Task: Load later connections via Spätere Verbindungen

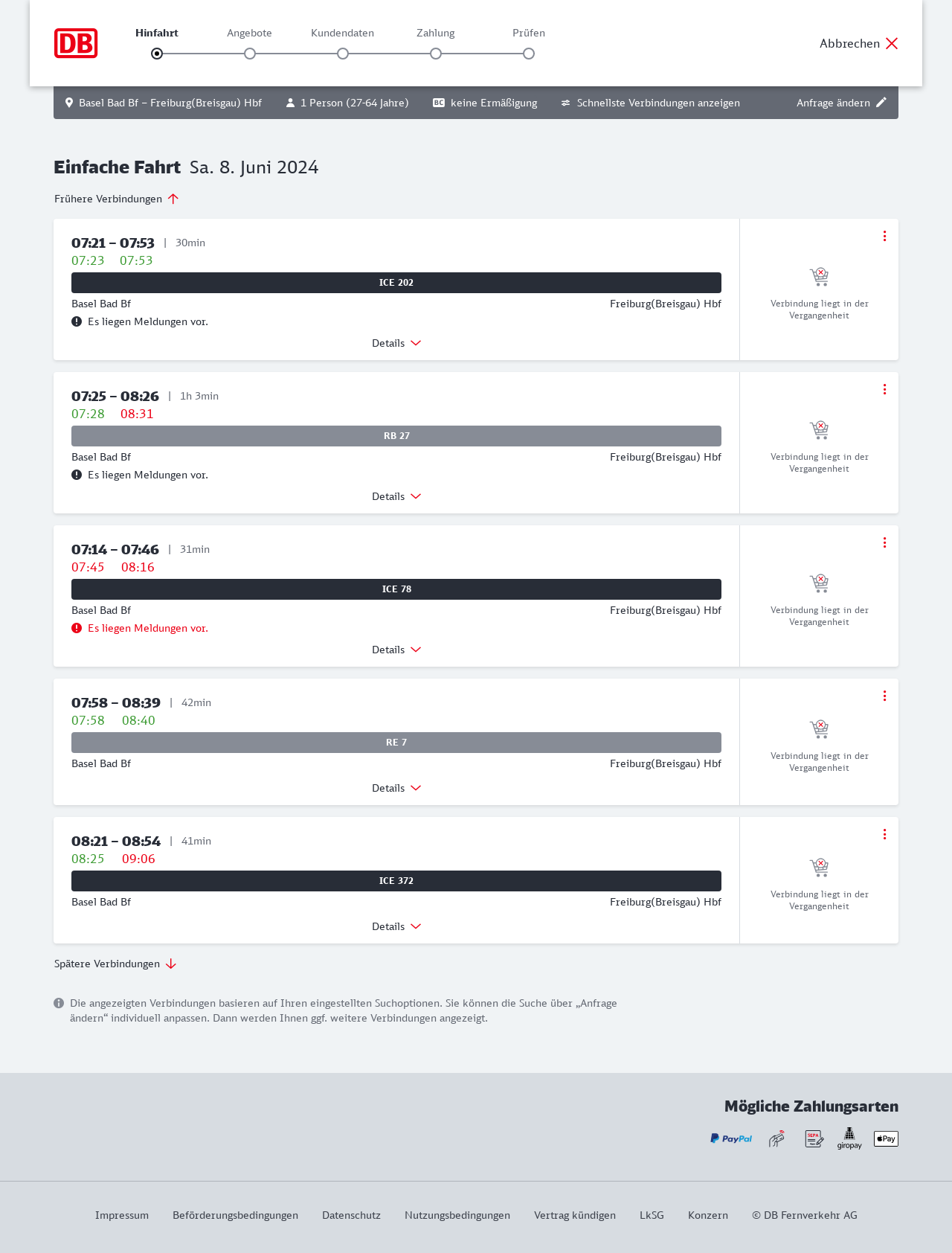Action: (x=115, y=964)
